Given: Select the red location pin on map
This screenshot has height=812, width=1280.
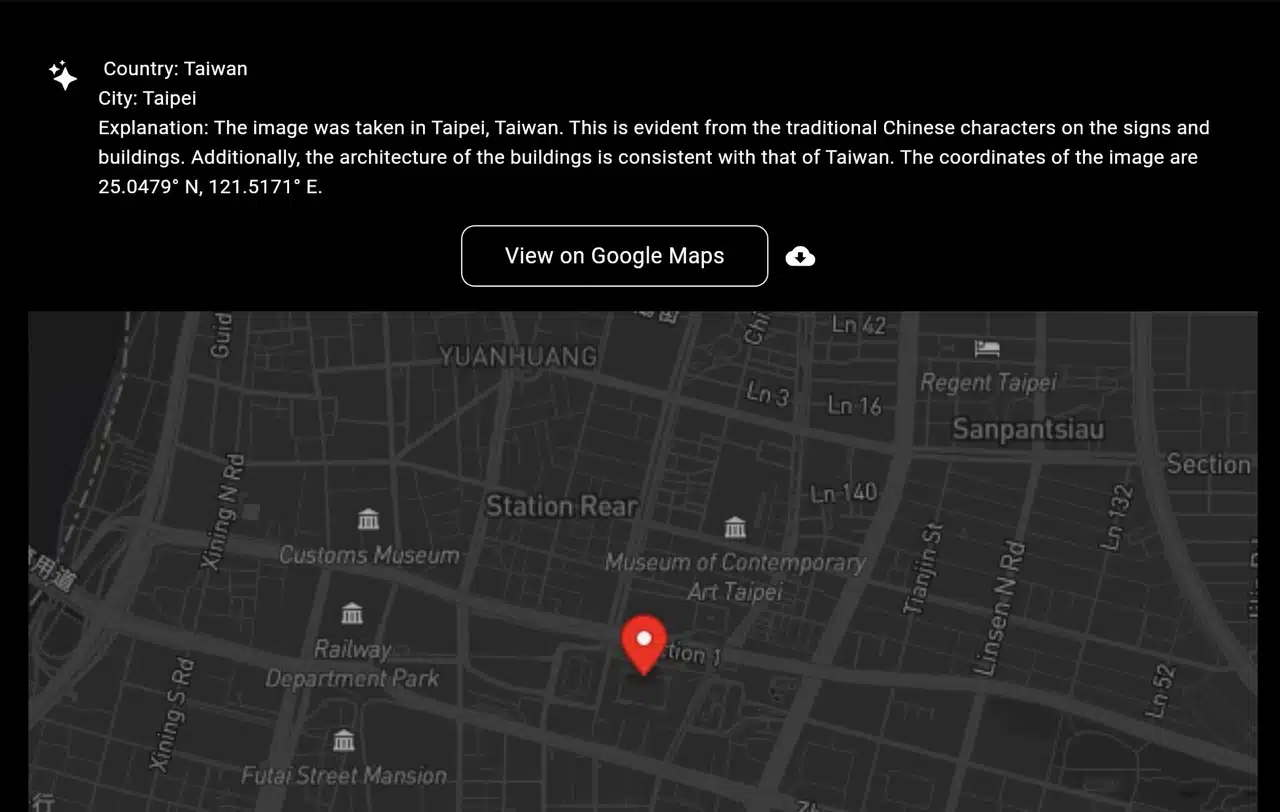Looking at the screenshot, I should pos(644,642).
